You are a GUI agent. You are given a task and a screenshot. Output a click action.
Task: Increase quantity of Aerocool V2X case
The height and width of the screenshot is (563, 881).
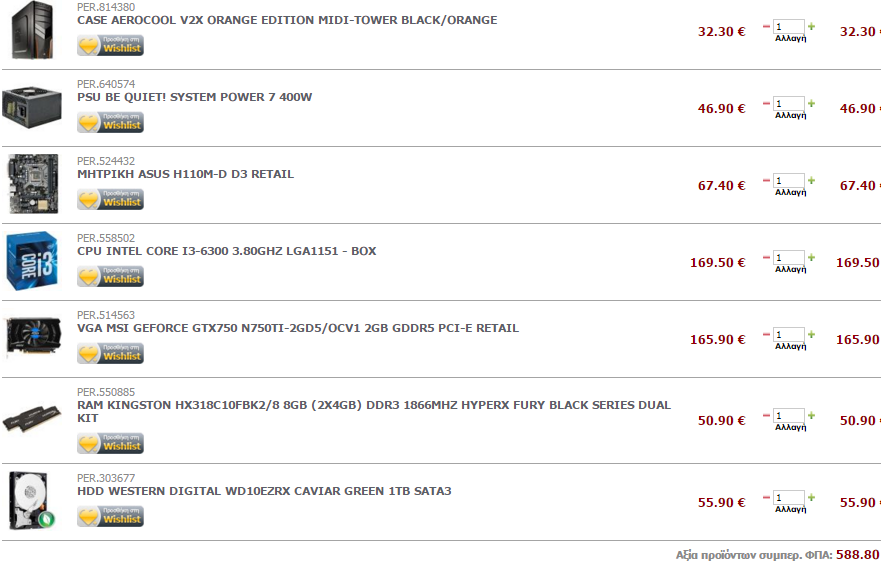click(811, 26)
